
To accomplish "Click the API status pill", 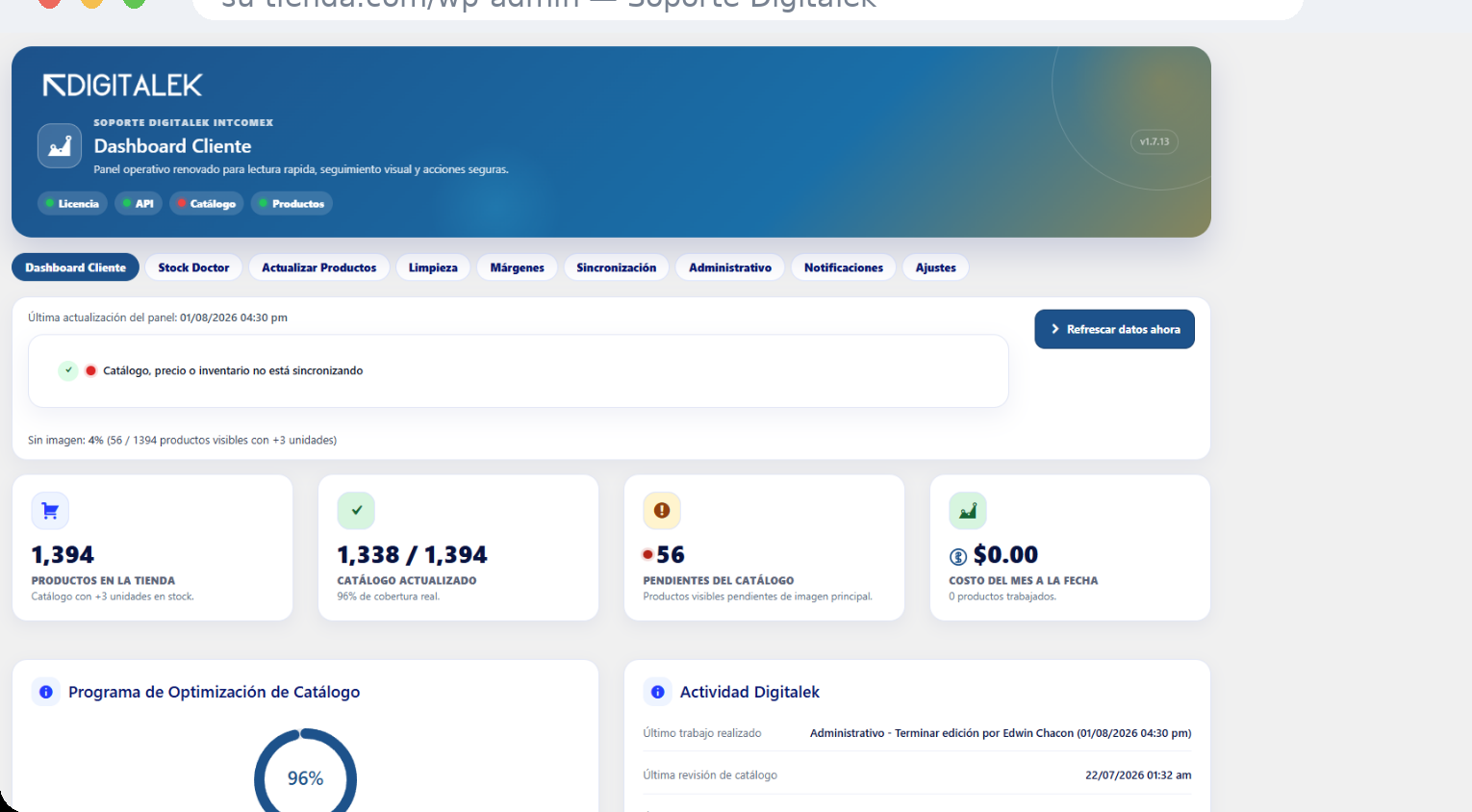I will tap(139, 204).
